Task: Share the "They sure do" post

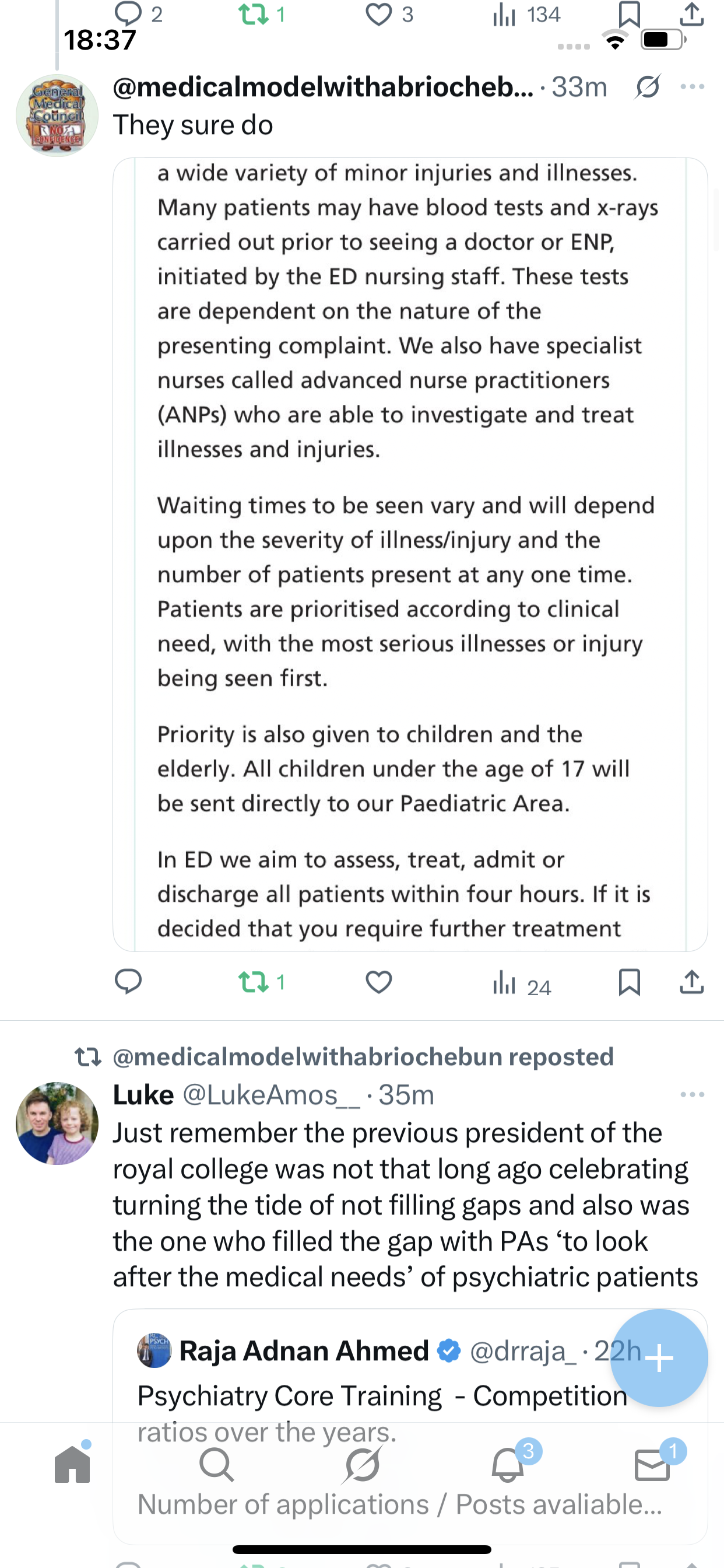Action: point(692,982)
